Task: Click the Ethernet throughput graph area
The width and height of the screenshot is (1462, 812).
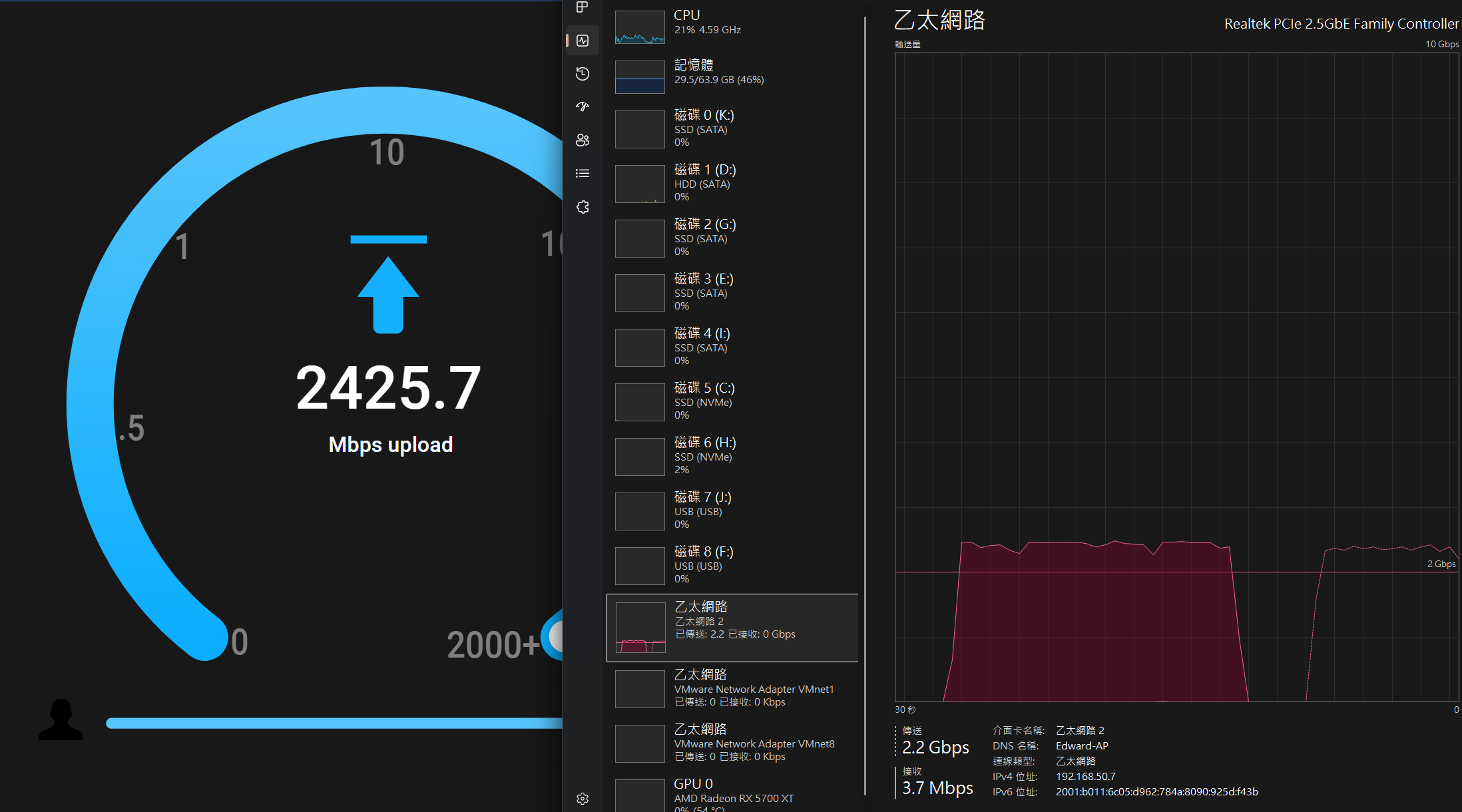Action: (1176, 376)
